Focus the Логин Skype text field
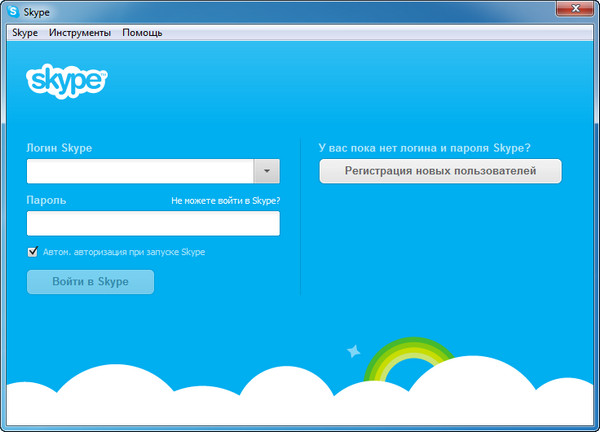This screenshot has height=432, width=600. [139, 171]
